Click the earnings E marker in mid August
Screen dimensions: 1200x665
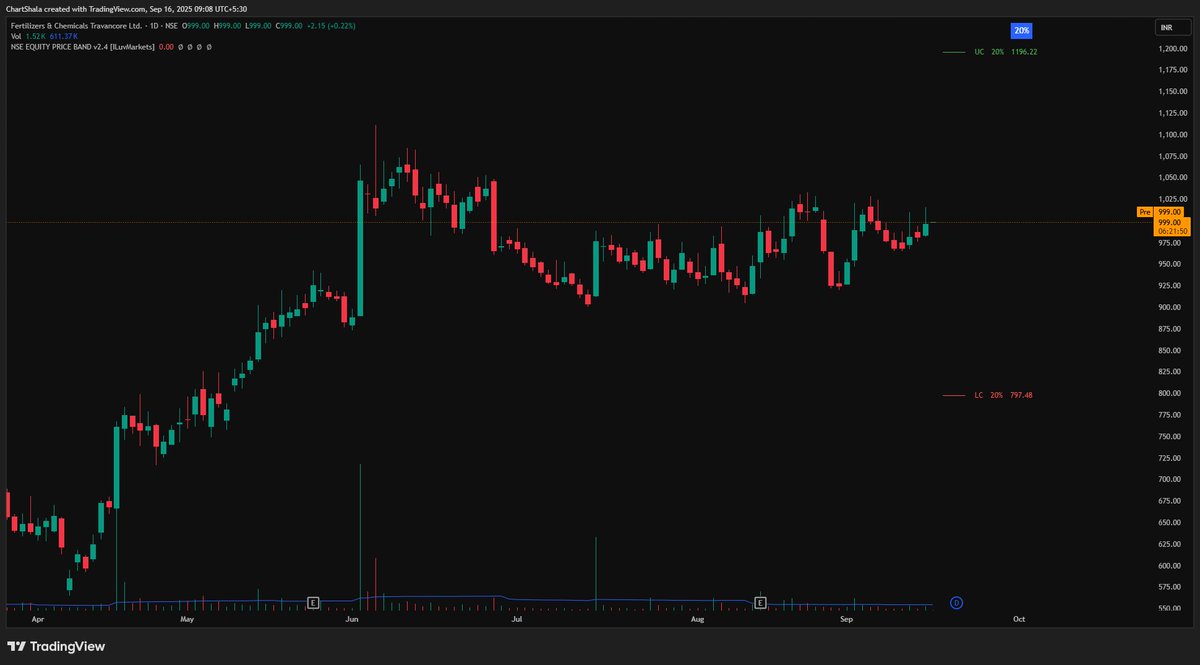(x=760, y=603)
